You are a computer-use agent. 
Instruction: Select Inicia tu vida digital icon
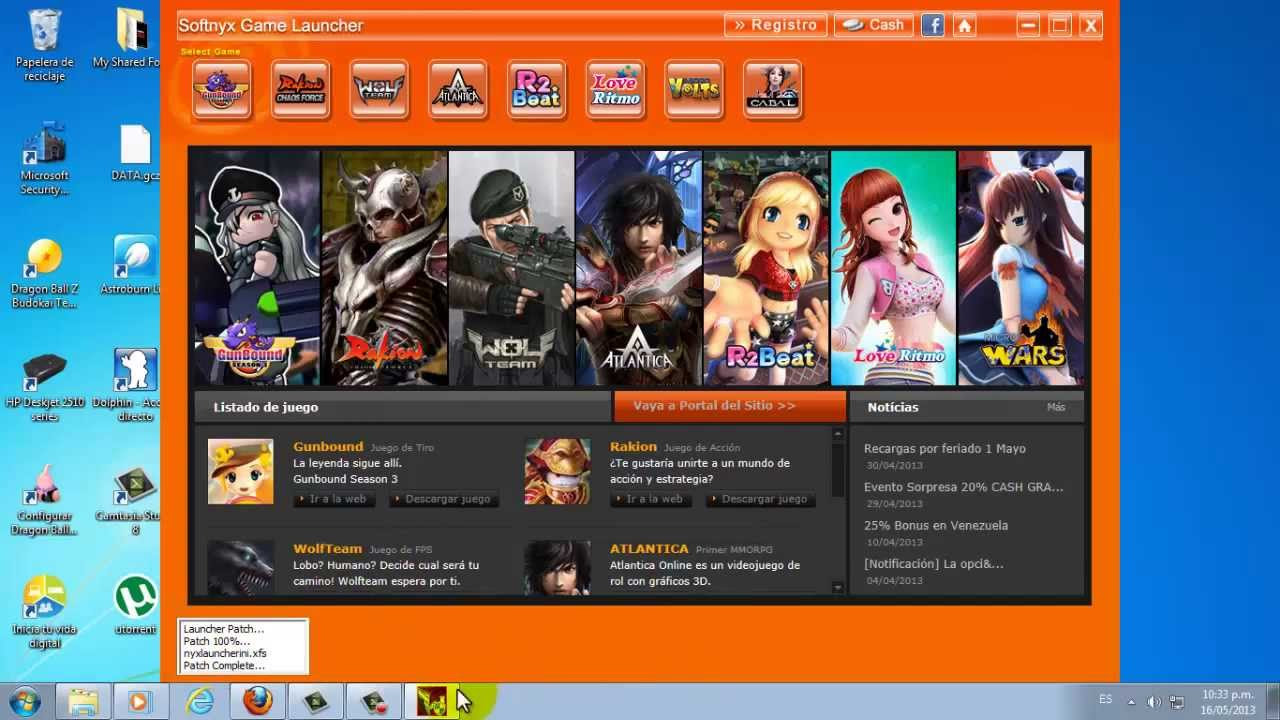click(44, 613)
